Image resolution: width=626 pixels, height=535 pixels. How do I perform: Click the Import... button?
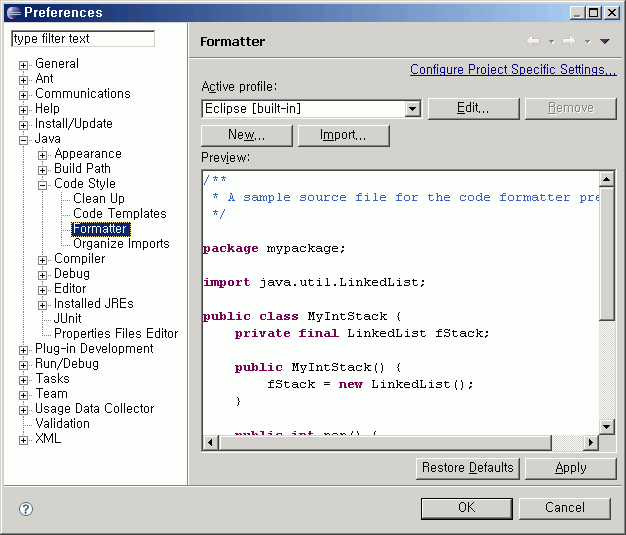pos(343,135)
